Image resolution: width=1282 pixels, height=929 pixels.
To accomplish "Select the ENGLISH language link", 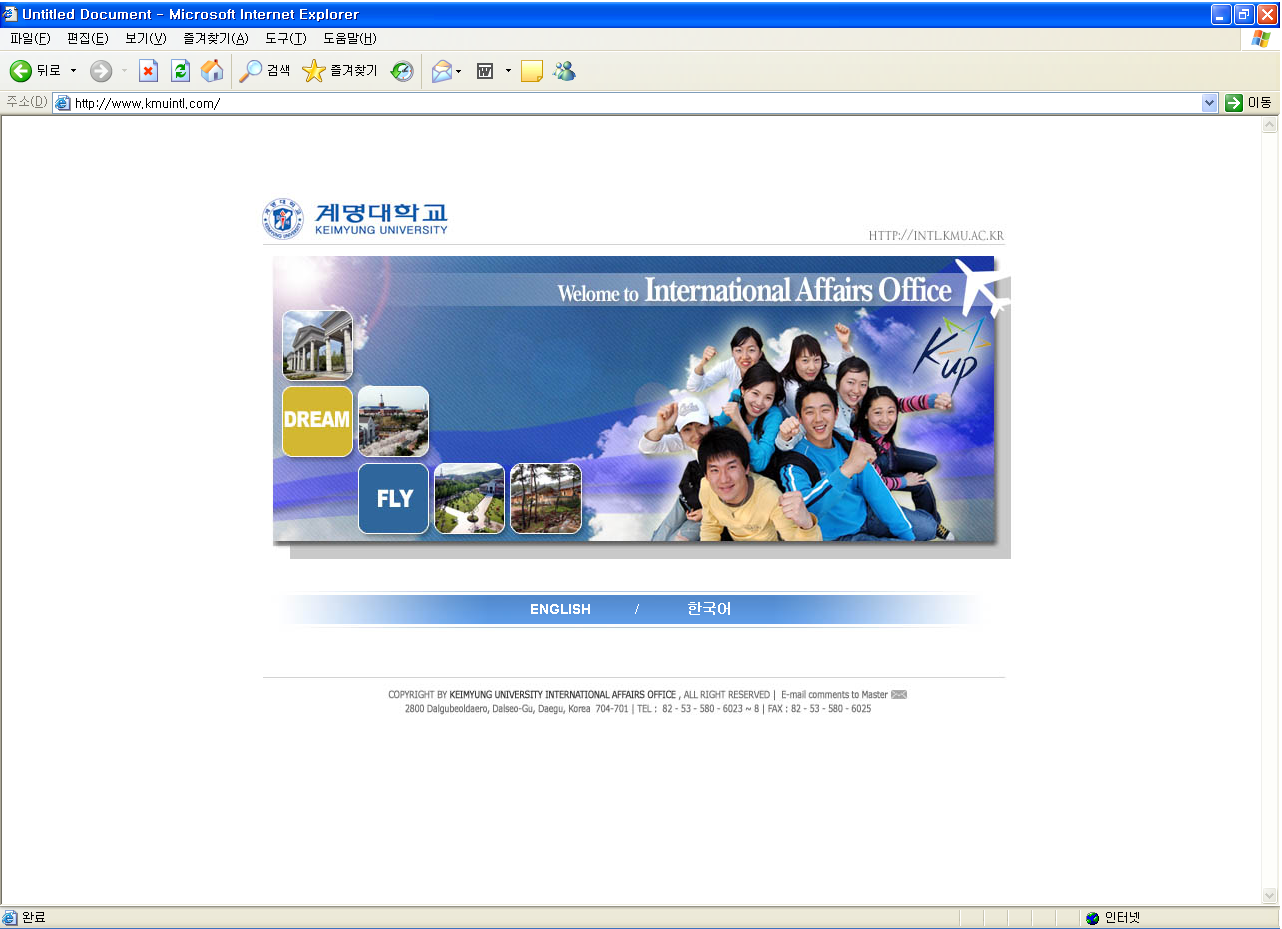I will [560, 609].
